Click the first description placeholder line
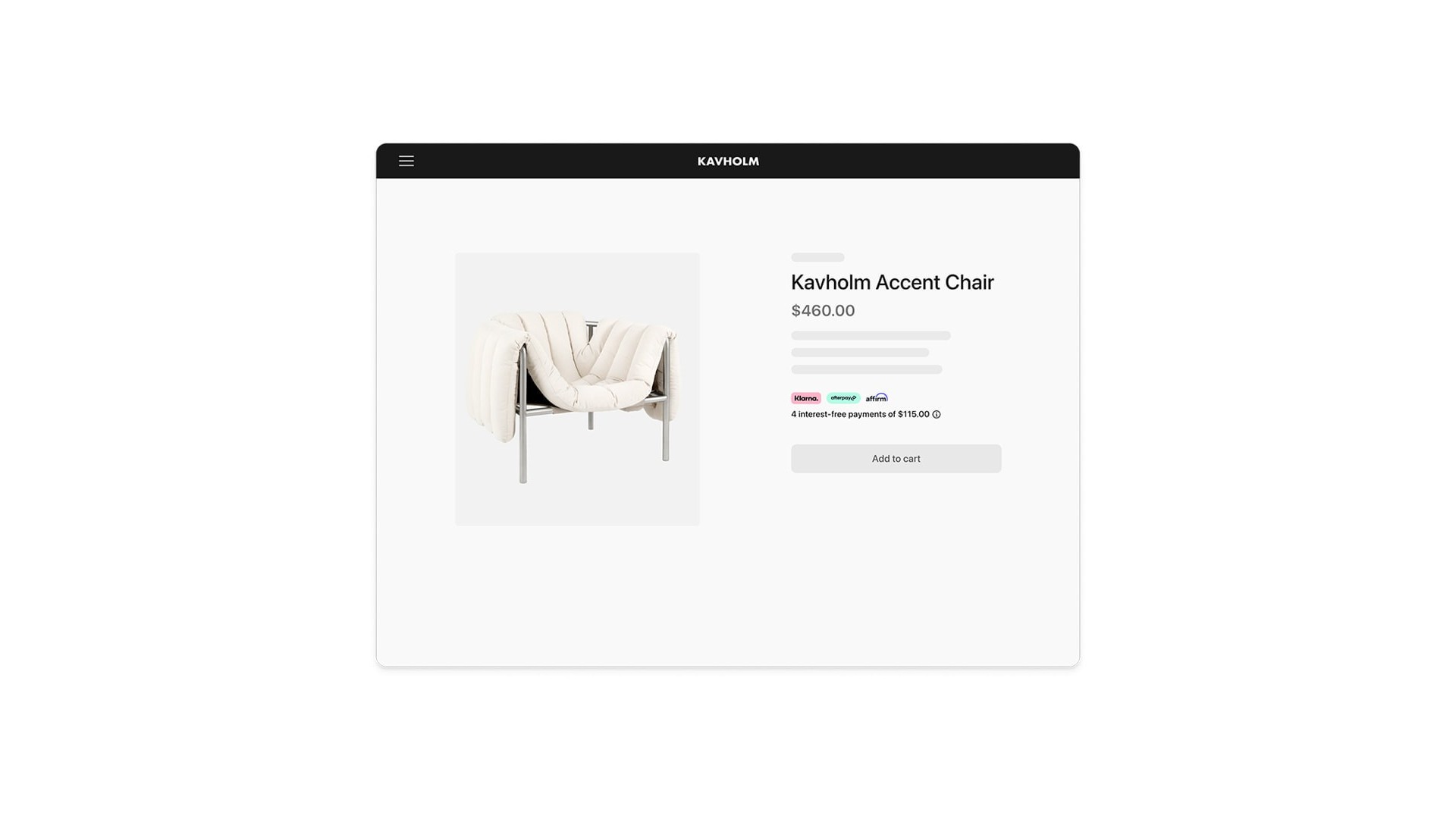 (x=871, y=335)
